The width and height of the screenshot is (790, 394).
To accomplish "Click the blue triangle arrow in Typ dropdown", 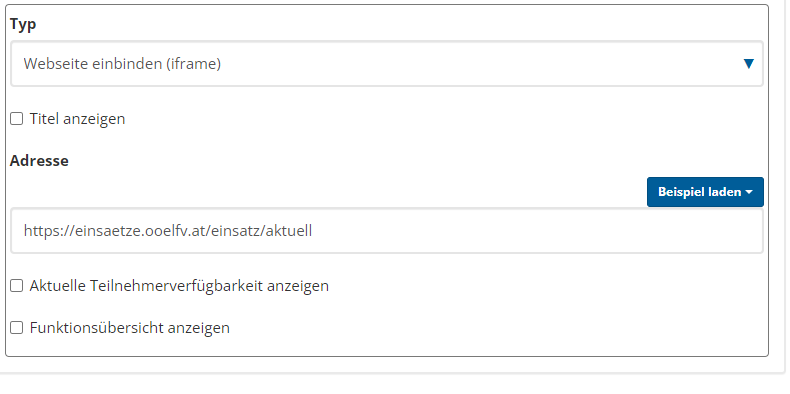I will [749, 64].
